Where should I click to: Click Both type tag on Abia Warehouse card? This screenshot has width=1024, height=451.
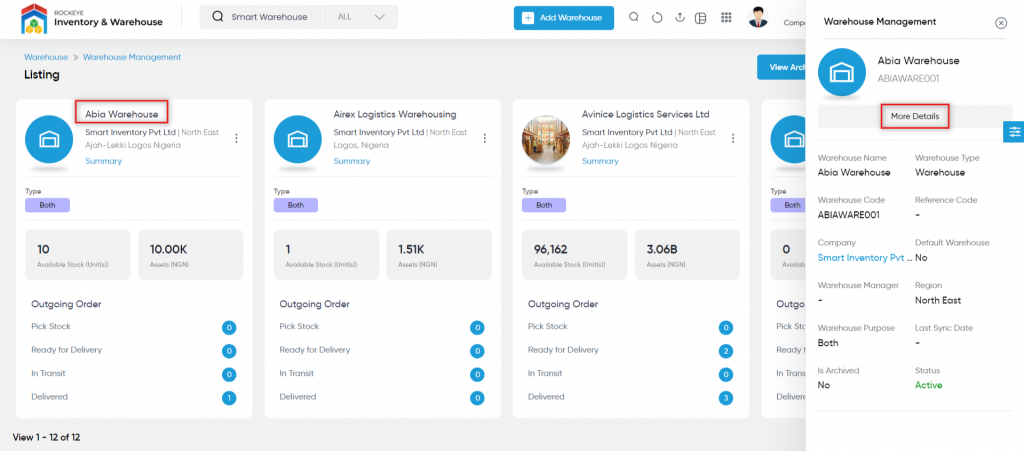[x=48, y=205]
